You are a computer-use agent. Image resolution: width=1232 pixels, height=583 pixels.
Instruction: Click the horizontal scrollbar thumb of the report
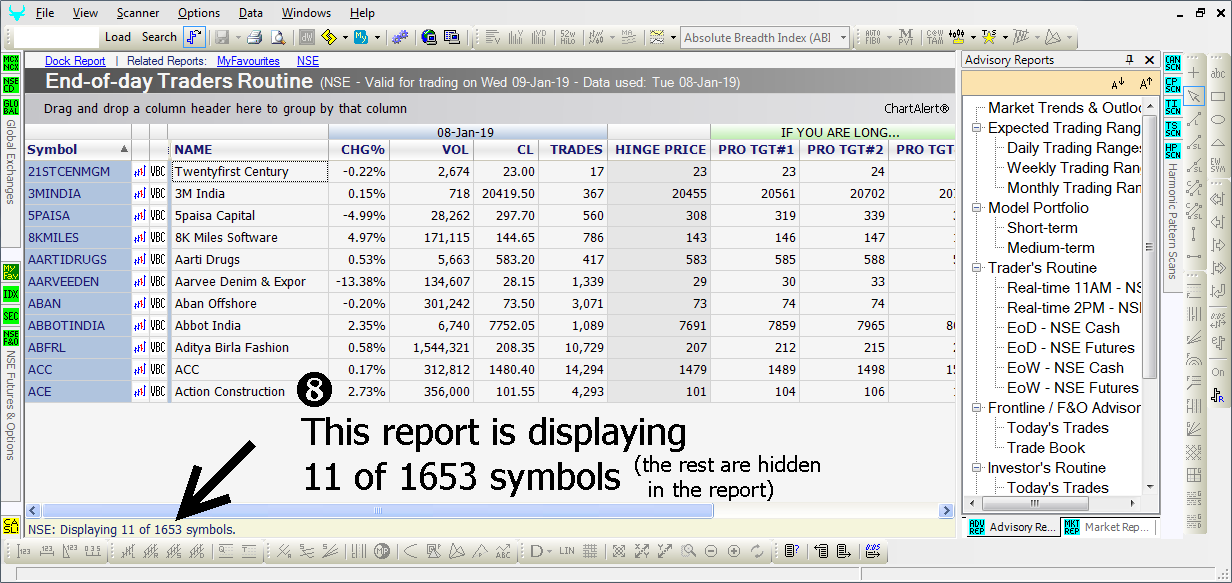(377, 511)
